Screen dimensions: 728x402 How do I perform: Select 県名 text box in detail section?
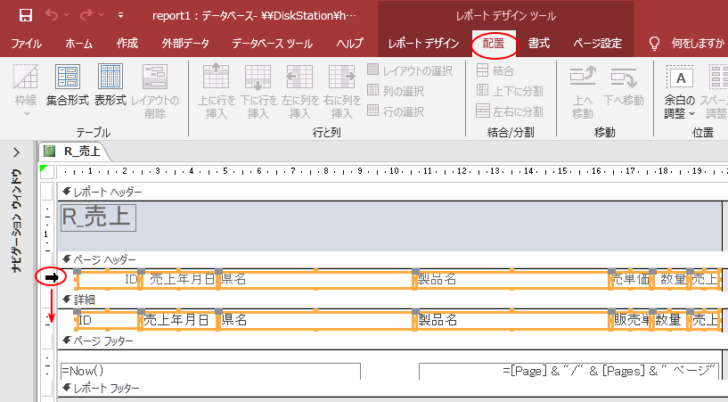pos(316,320)
